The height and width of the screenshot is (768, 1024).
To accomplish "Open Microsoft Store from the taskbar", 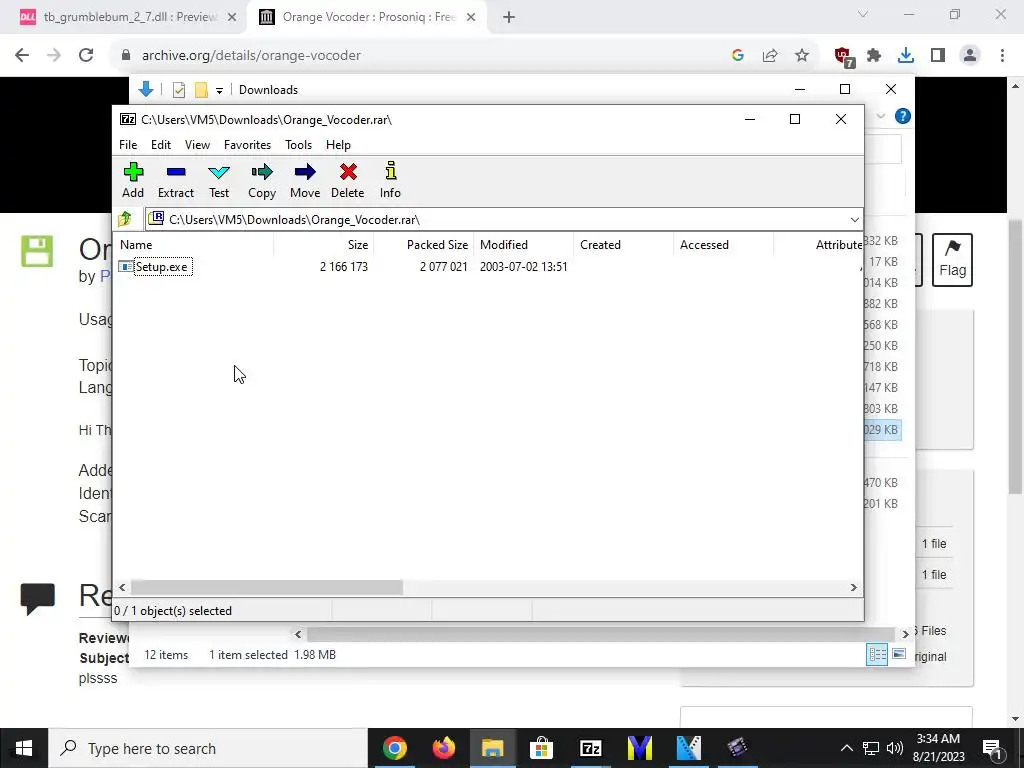I will (x=541, y=748).
